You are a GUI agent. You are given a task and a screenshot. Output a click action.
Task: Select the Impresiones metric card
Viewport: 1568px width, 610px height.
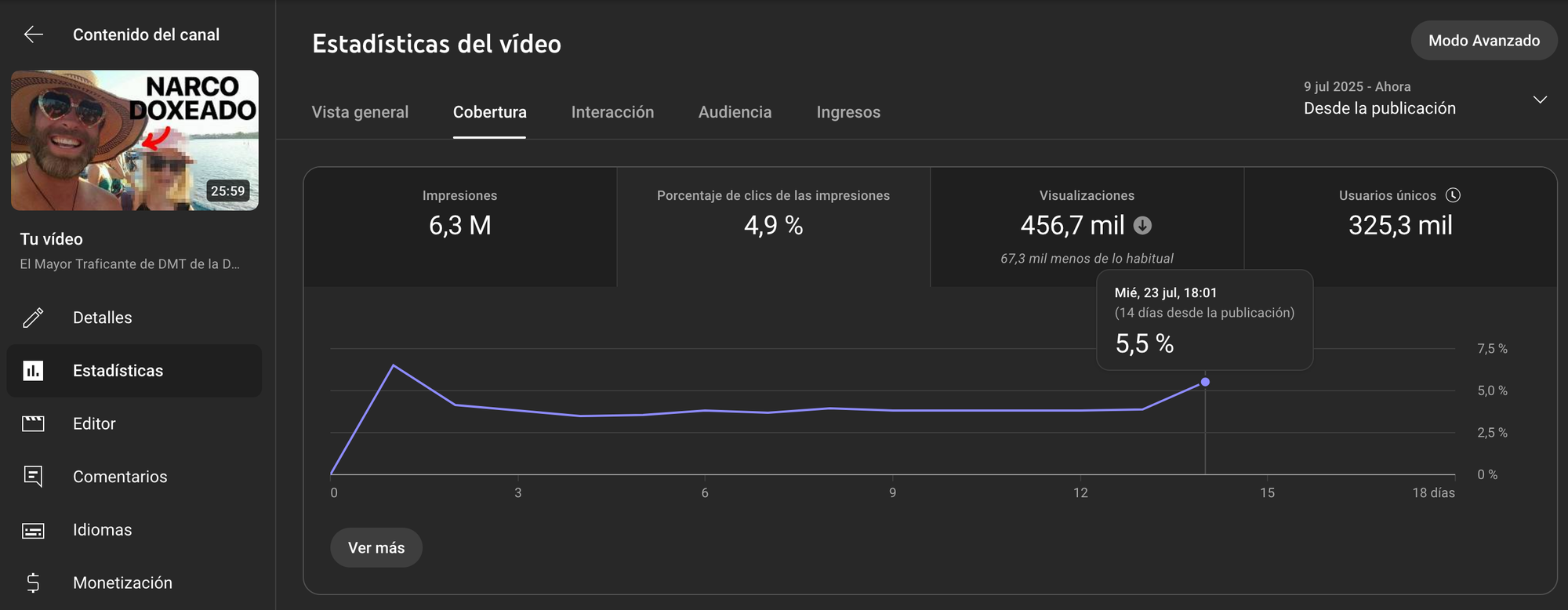(460, 226)
